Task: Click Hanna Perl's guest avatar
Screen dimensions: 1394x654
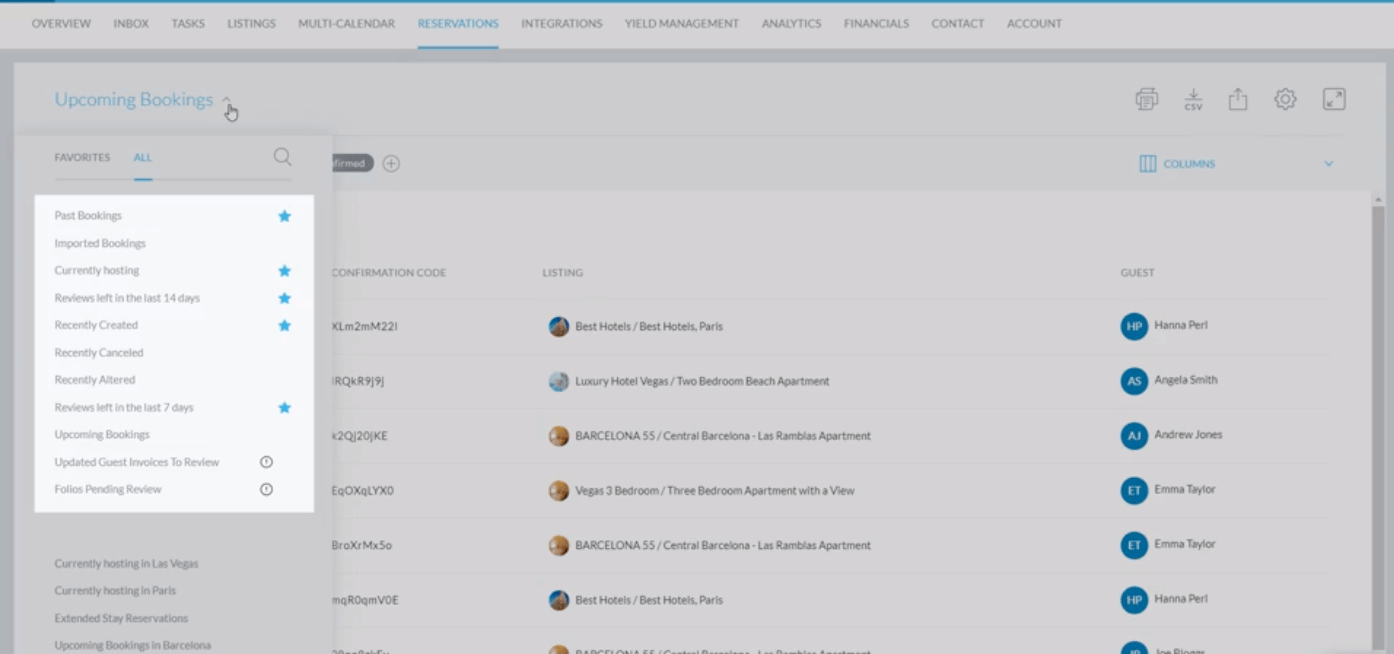Action: [1134, 326]
